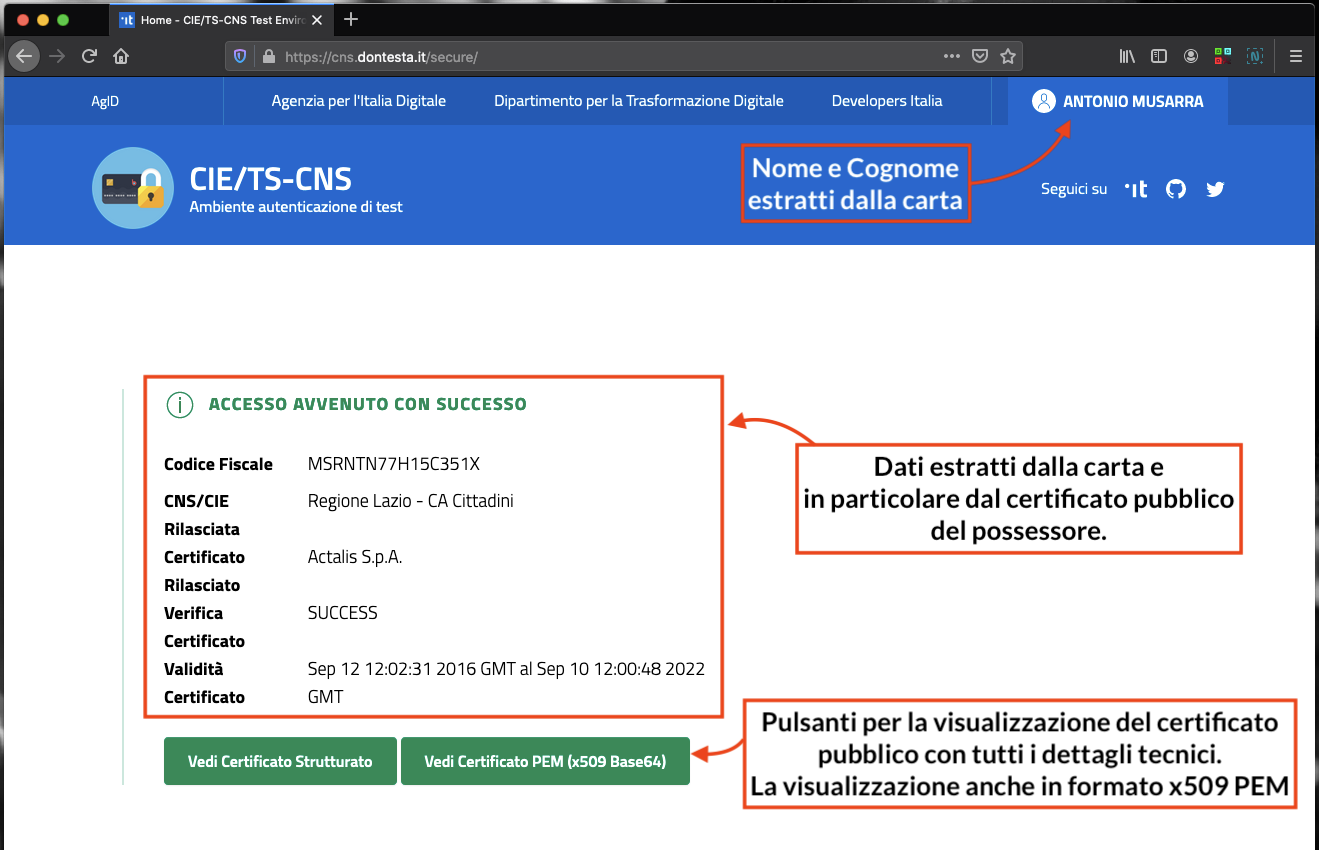Open the Twitter social icon
The image size is (1319, 850).
tap(1215, 189)
